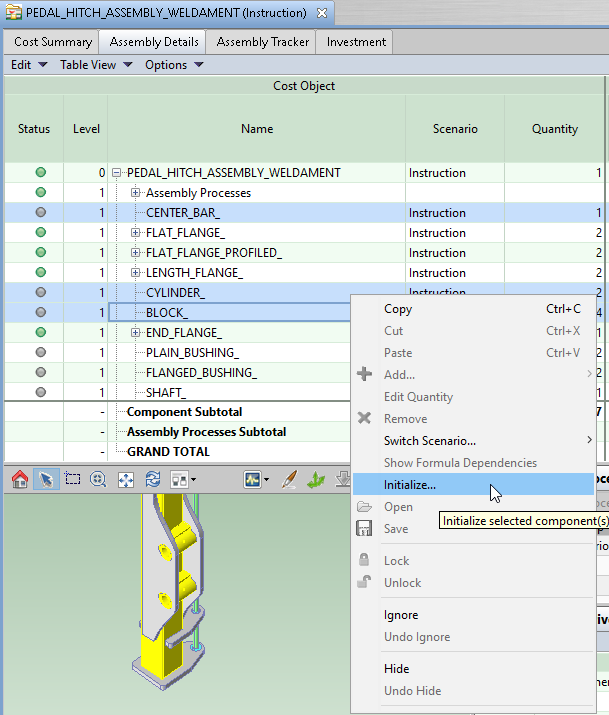Click the Home view icon in viewer toolbar
This screenshot has height=715, width=609.
[x=20, y=480]
